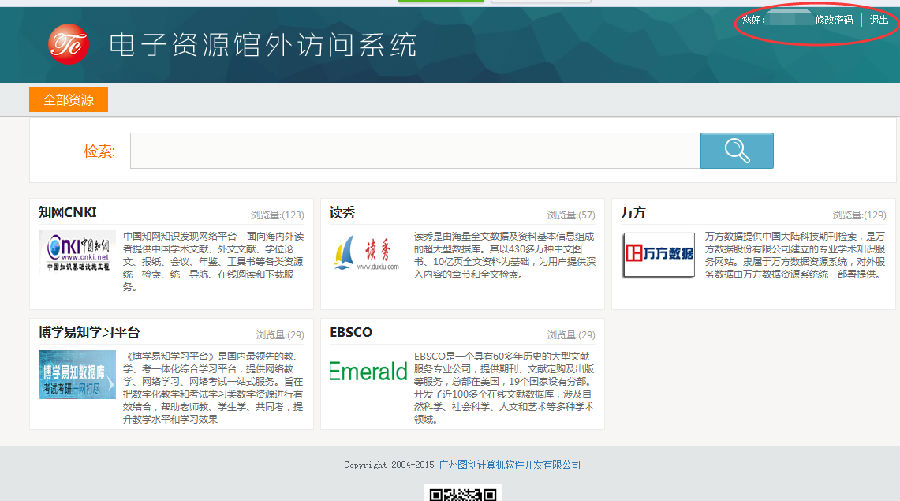Click the 读秀 sailboat logo image
Image resolution: width=900 pixels, height=501 pixels.
[x=368, y=254]
